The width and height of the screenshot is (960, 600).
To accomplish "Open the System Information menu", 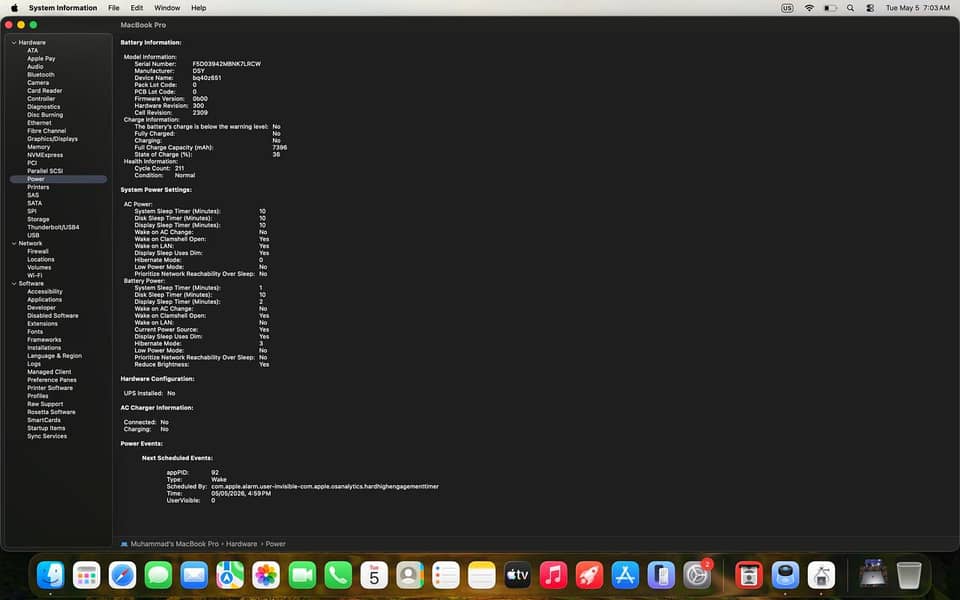I will [x=63, y=8].
